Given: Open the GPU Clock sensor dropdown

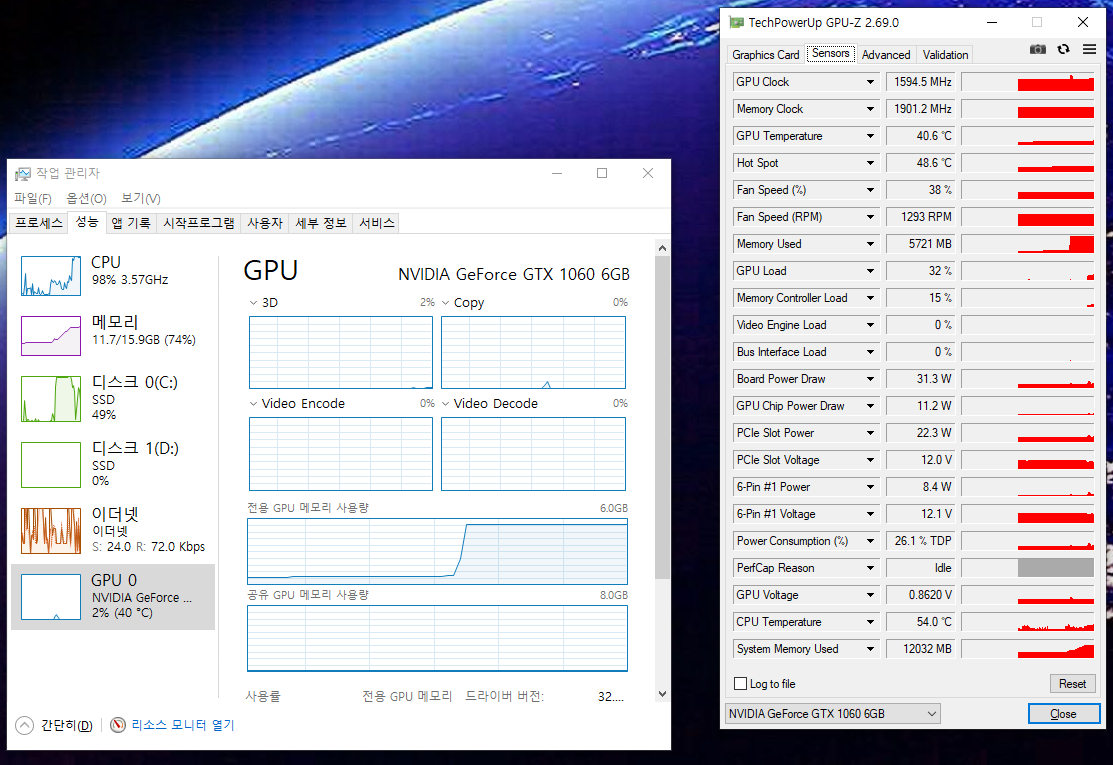Looking at the screenshot, I should tap(870, 82).
